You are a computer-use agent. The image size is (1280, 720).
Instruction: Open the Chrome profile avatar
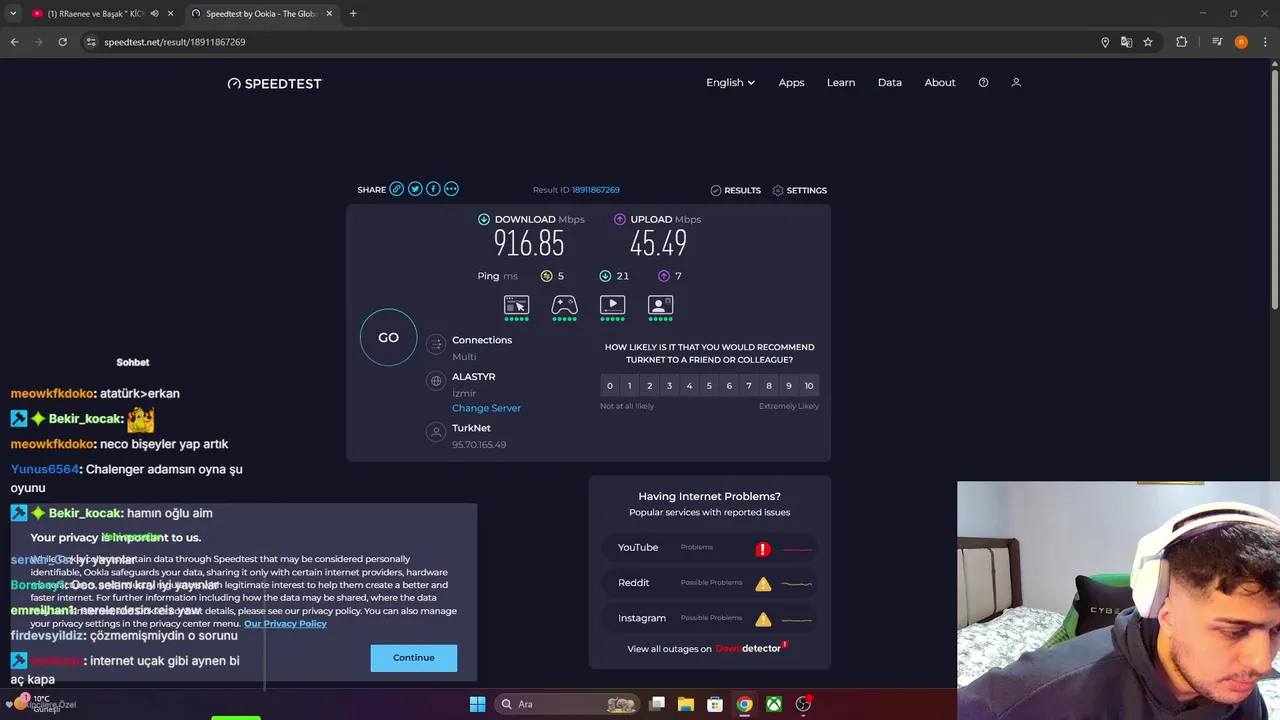[1241, 42]
